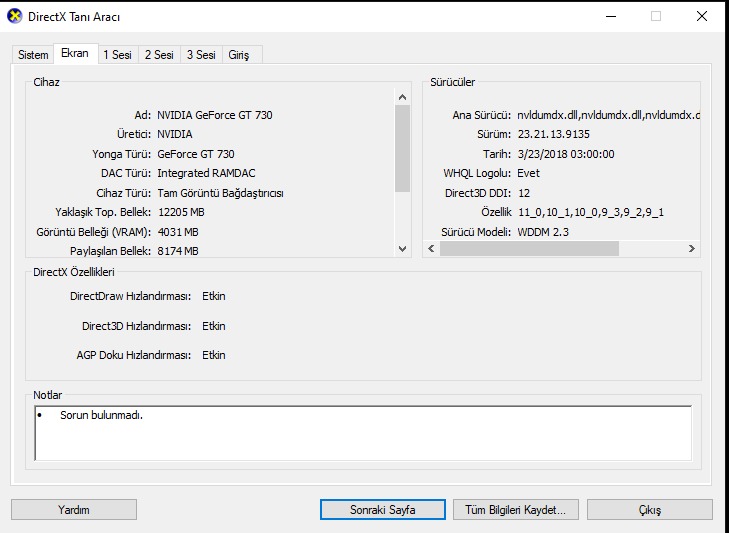The image size is (729, 533).
Task: Click the date 3/23/2018 03:00:00
Action: pyautogui.click(x=566, y=154)
